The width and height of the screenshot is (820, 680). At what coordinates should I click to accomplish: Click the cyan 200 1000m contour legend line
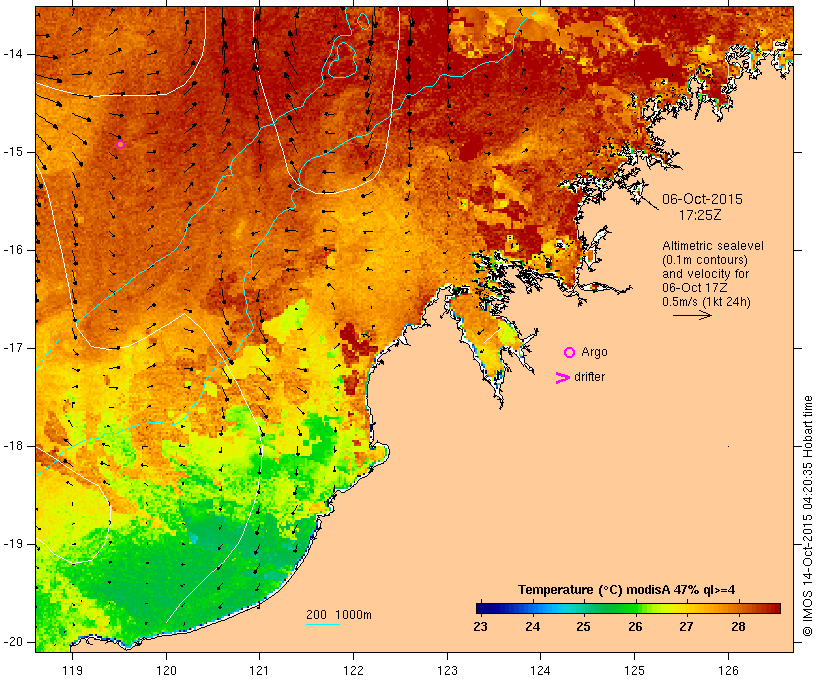point(323,624)
